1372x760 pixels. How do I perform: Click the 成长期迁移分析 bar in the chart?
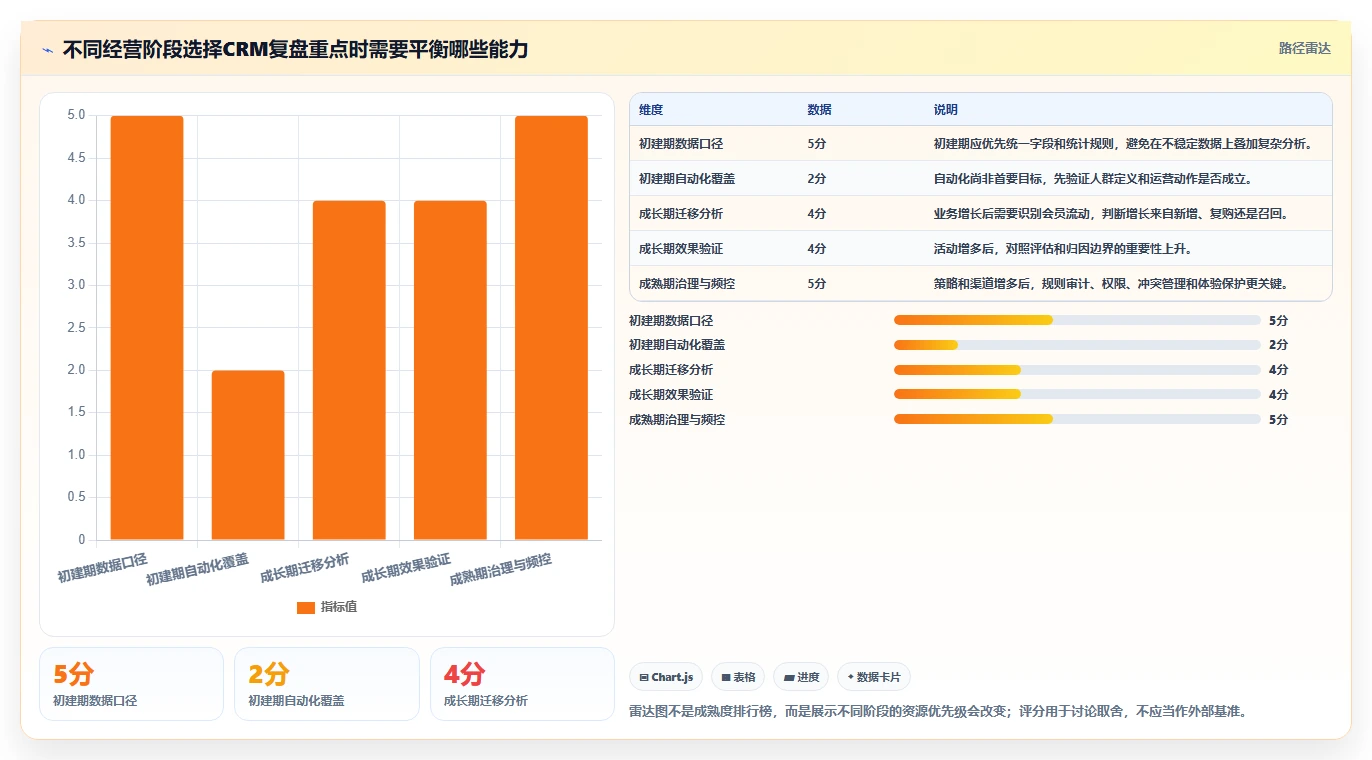click(x=349, y=370)
